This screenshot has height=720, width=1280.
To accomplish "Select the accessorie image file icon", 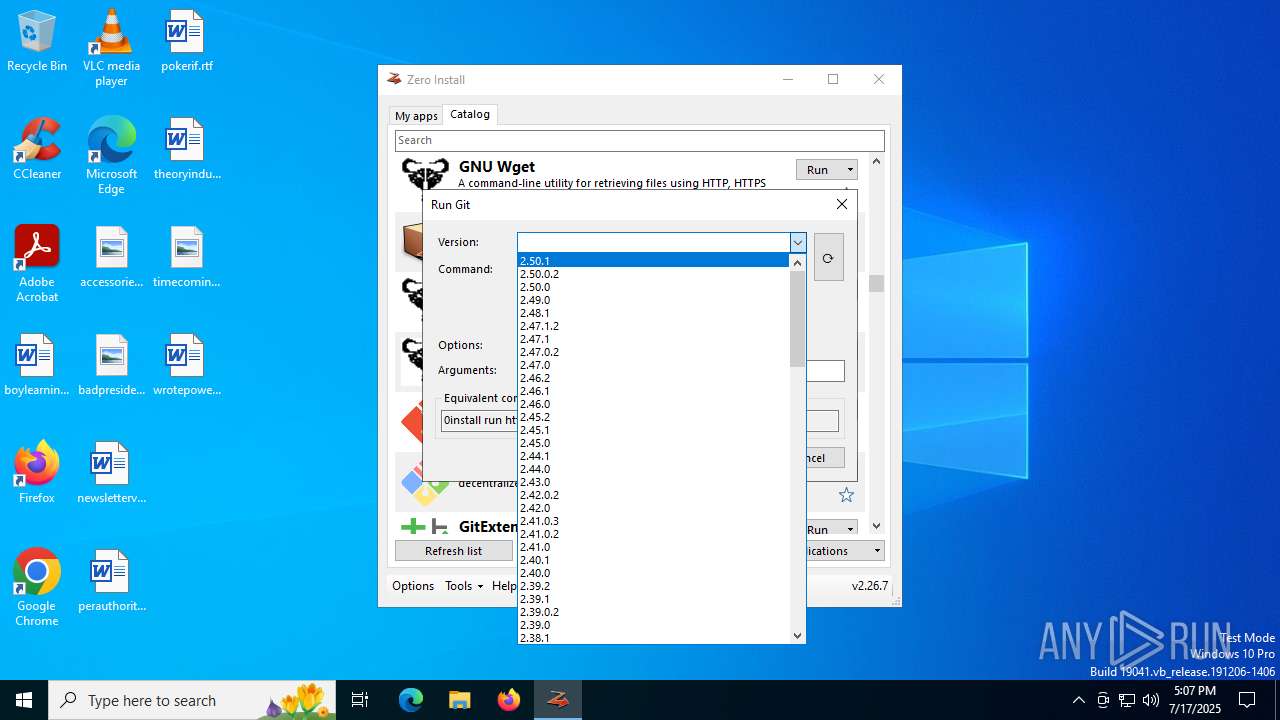I will [111, 258].
